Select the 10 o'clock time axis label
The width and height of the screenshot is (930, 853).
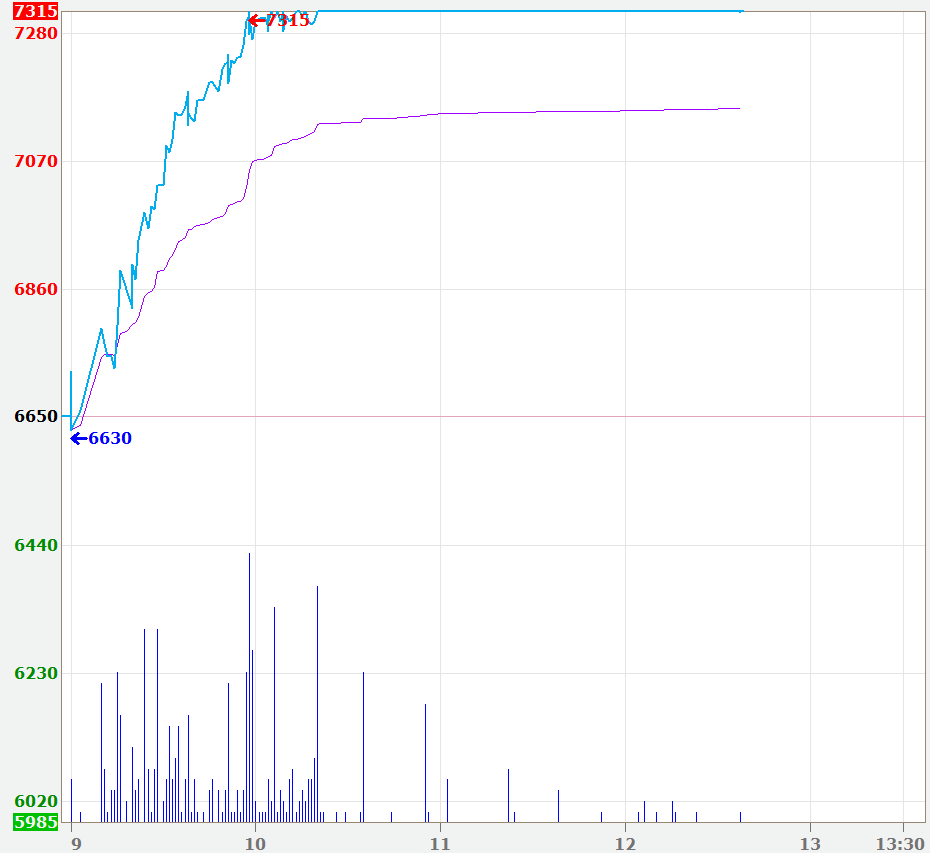[255, 843]
